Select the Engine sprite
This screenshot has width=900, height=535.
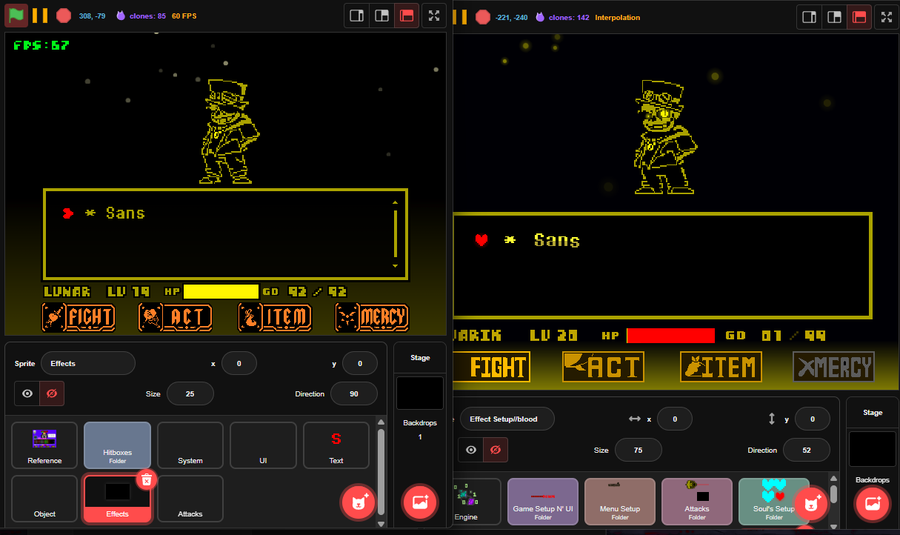[x=476, y=502]
